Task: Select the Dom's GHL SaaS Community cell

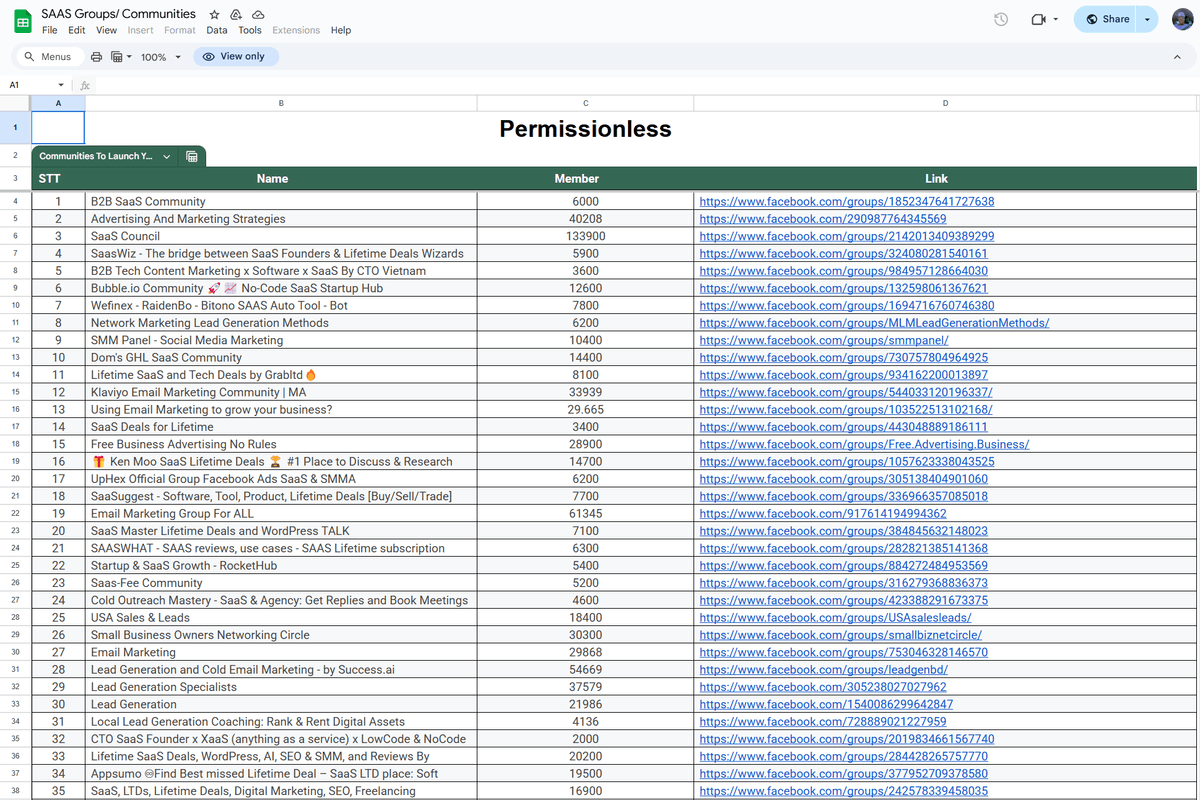Action: point(281,358)
